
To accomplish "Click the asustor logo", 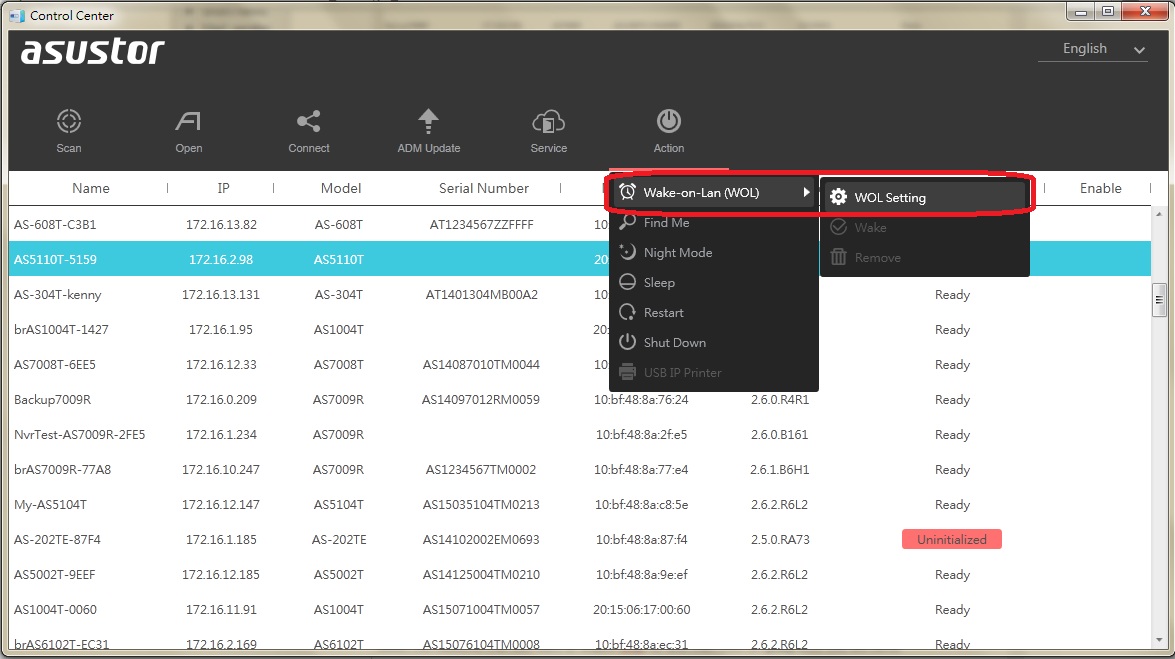I will [x=93, y=51].
